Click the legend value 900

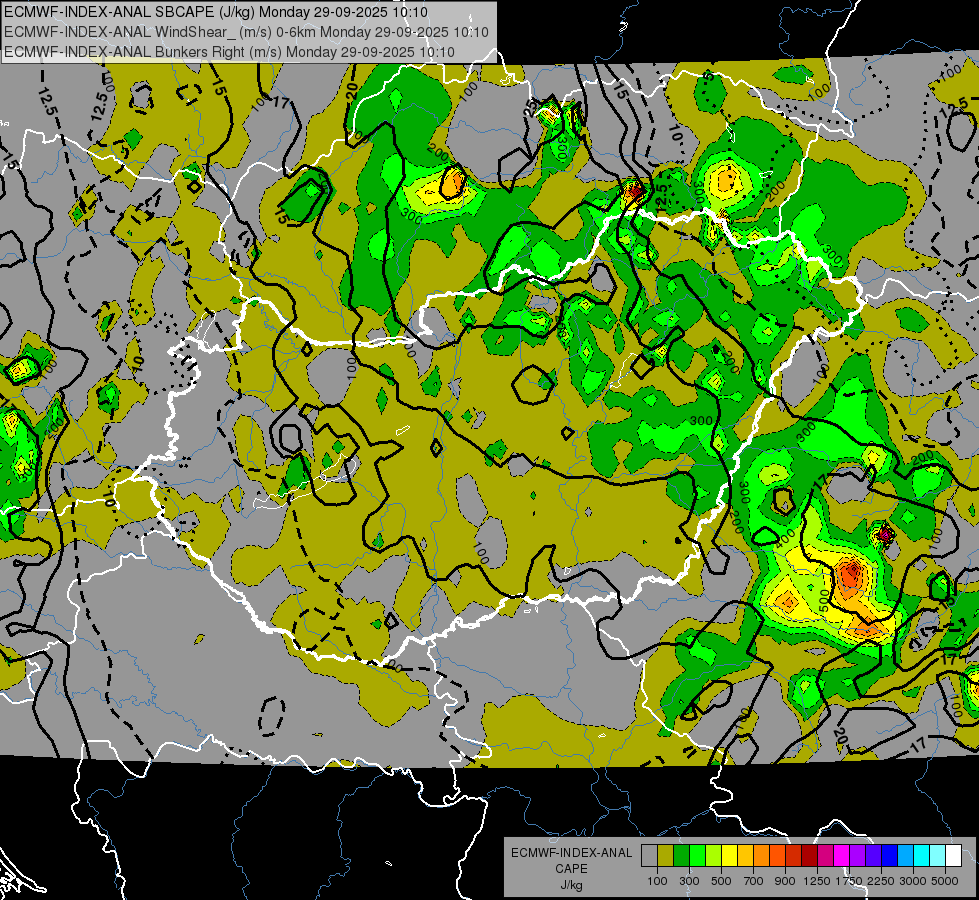(785, 881)
